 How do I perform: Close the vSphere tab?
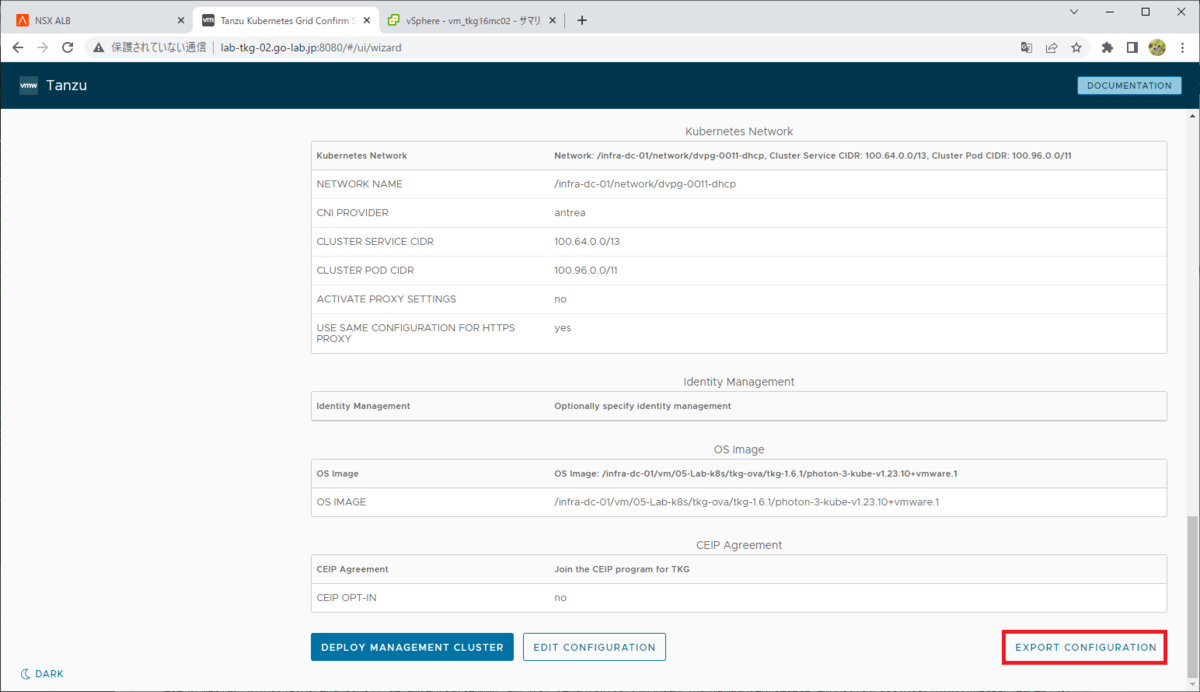(x=552, y=20)
